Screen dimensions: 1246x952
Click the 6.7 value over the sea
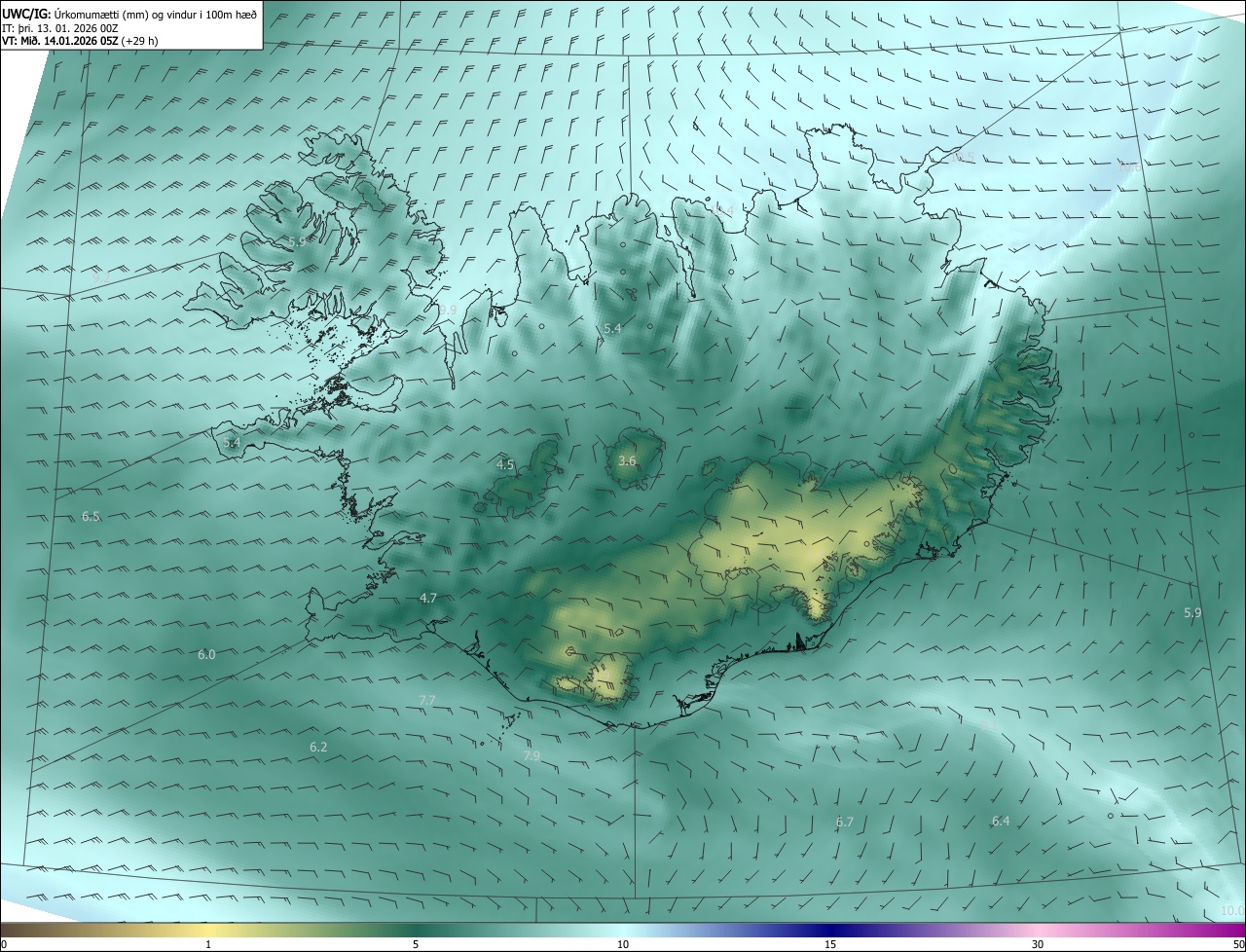pos(845,823)
